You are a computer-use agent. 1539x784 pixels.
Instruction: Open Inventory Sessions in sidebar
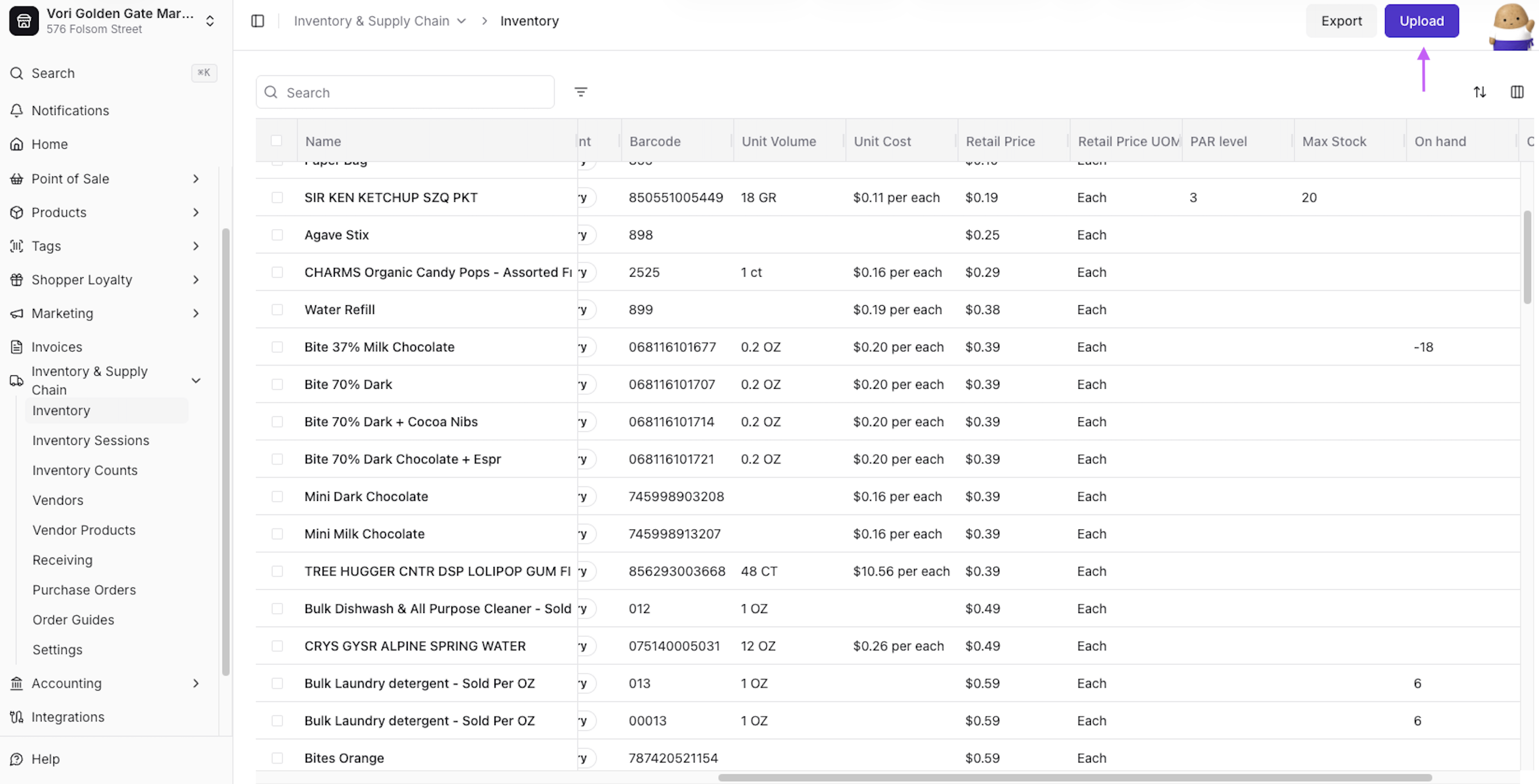click(91, 441)
